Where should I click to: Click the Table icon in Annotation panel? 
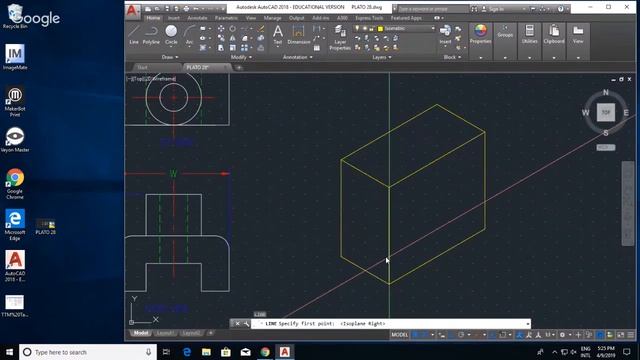pos(317,48)
